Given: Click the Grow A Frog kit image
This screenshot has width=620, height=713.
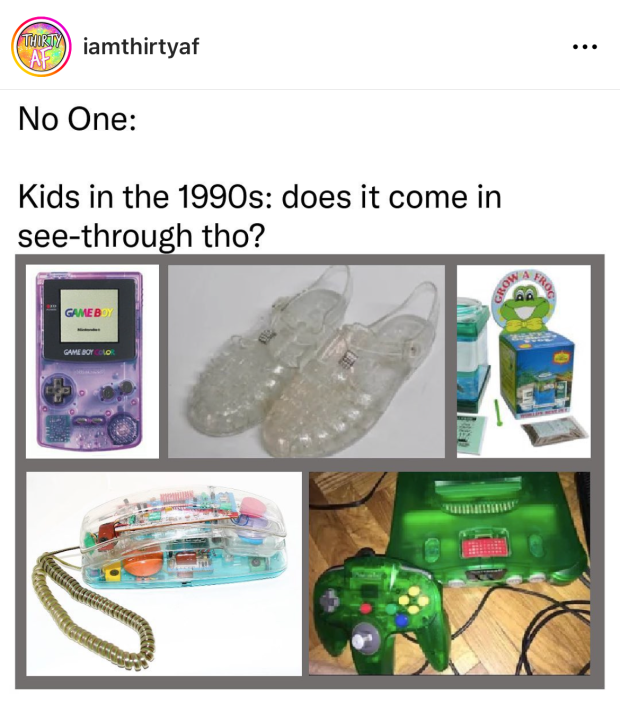Looking at the screenshot, I should pyautogui.click(x=524, y=362).
